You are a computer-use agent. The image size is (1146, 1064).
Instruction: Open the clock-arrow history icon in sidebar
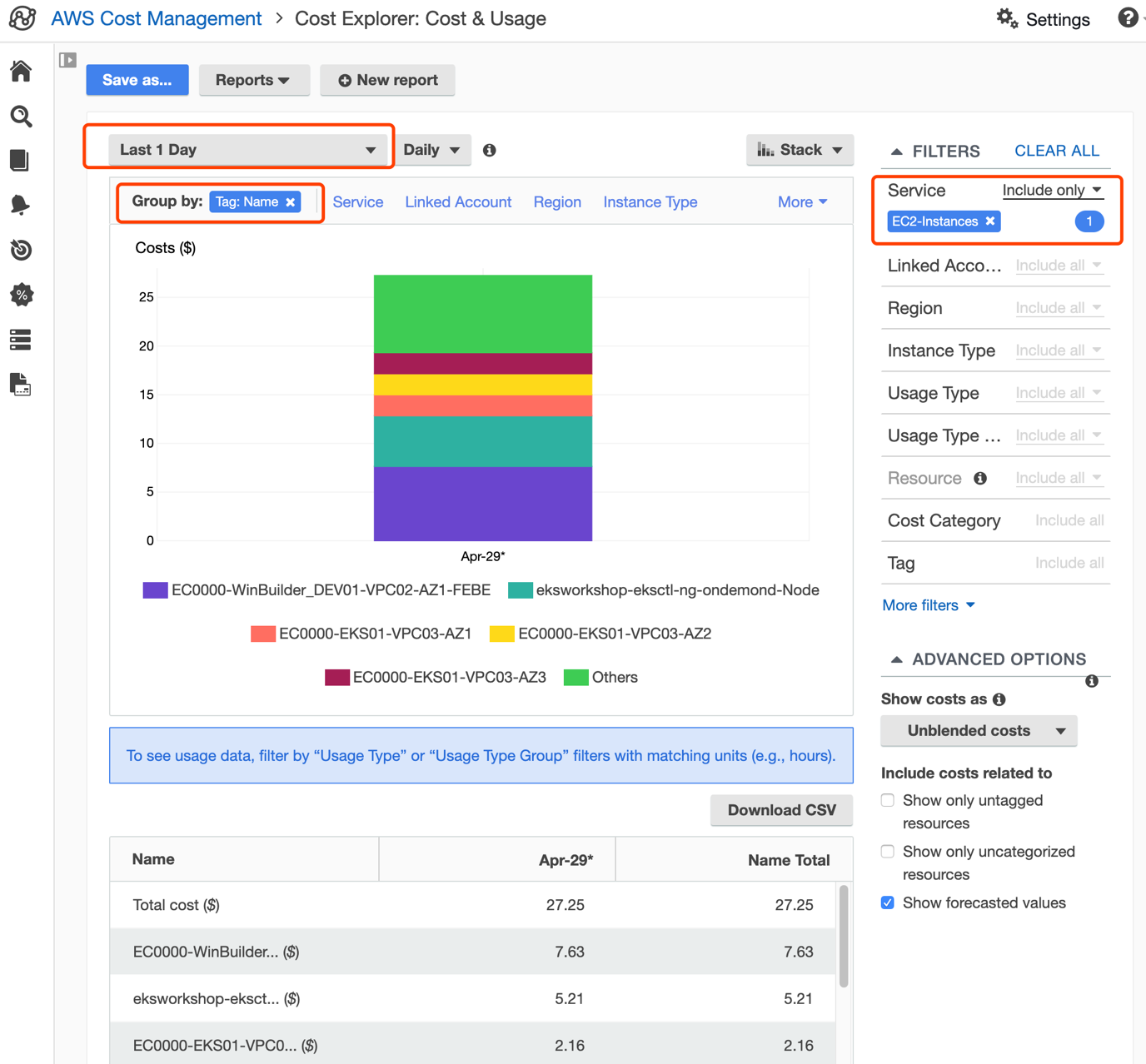[21, 250]
